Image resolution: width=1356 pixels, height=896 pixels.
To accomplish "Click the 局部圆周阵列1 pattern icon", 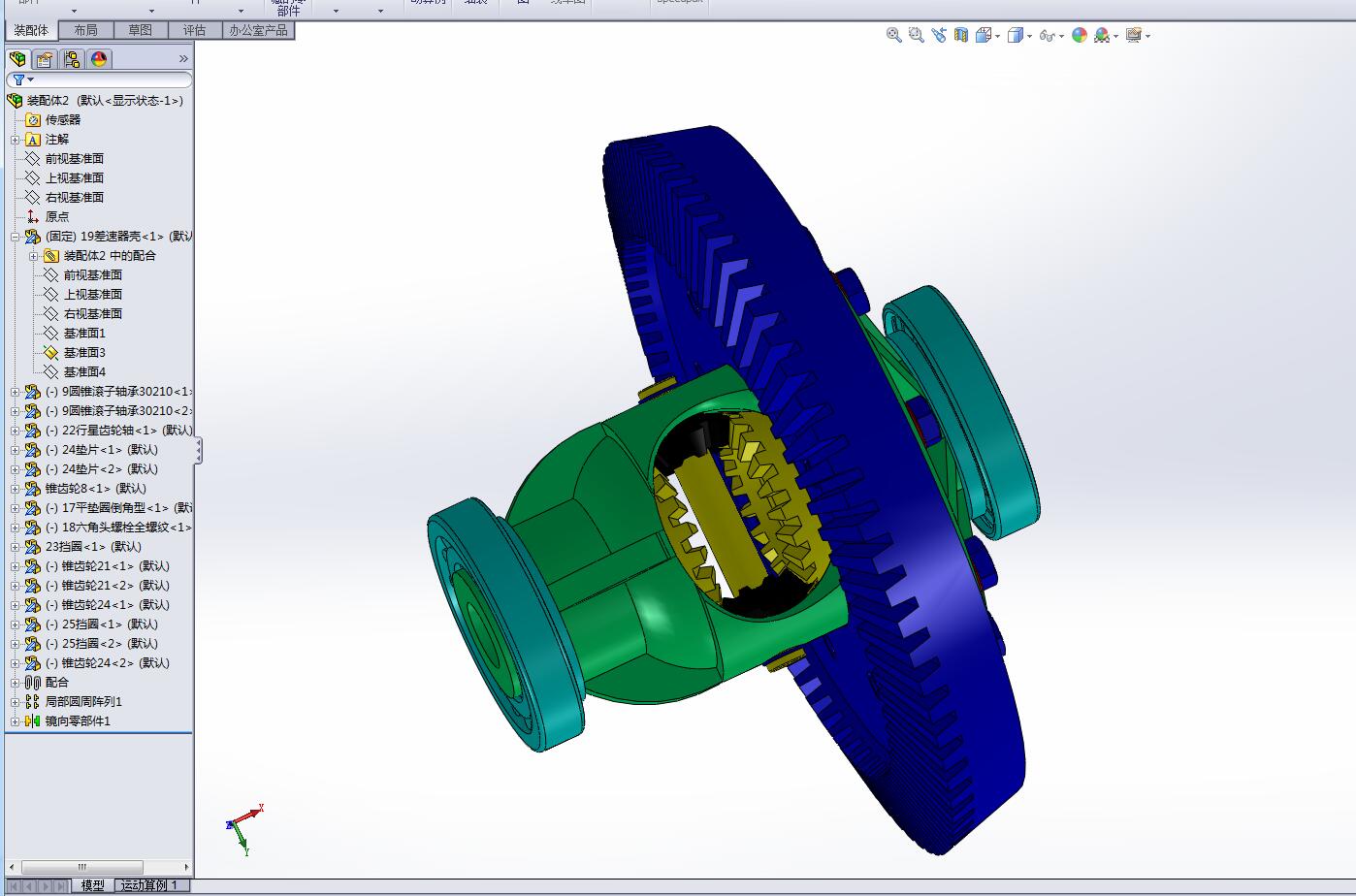I will coord(33,702).
